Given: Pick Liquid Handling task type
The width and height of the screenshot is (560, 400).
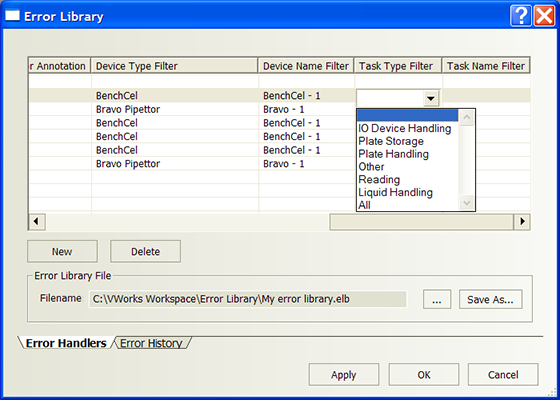Looking at the screenshot, I should pos(395,192).
